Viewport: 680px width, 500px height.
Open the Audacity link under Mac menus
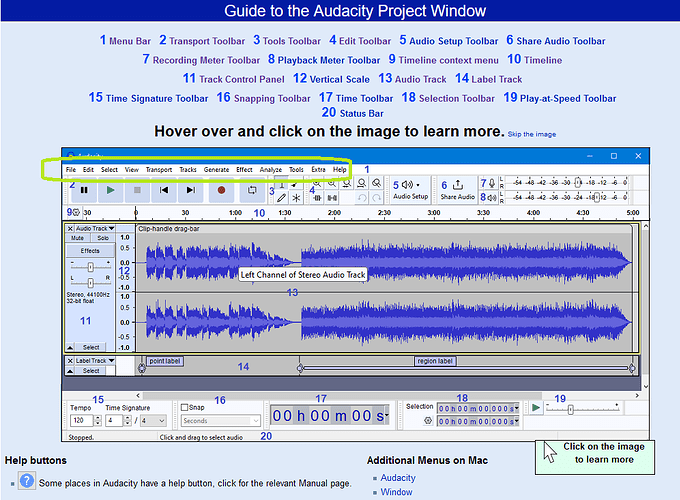click(x=398, y=477)
